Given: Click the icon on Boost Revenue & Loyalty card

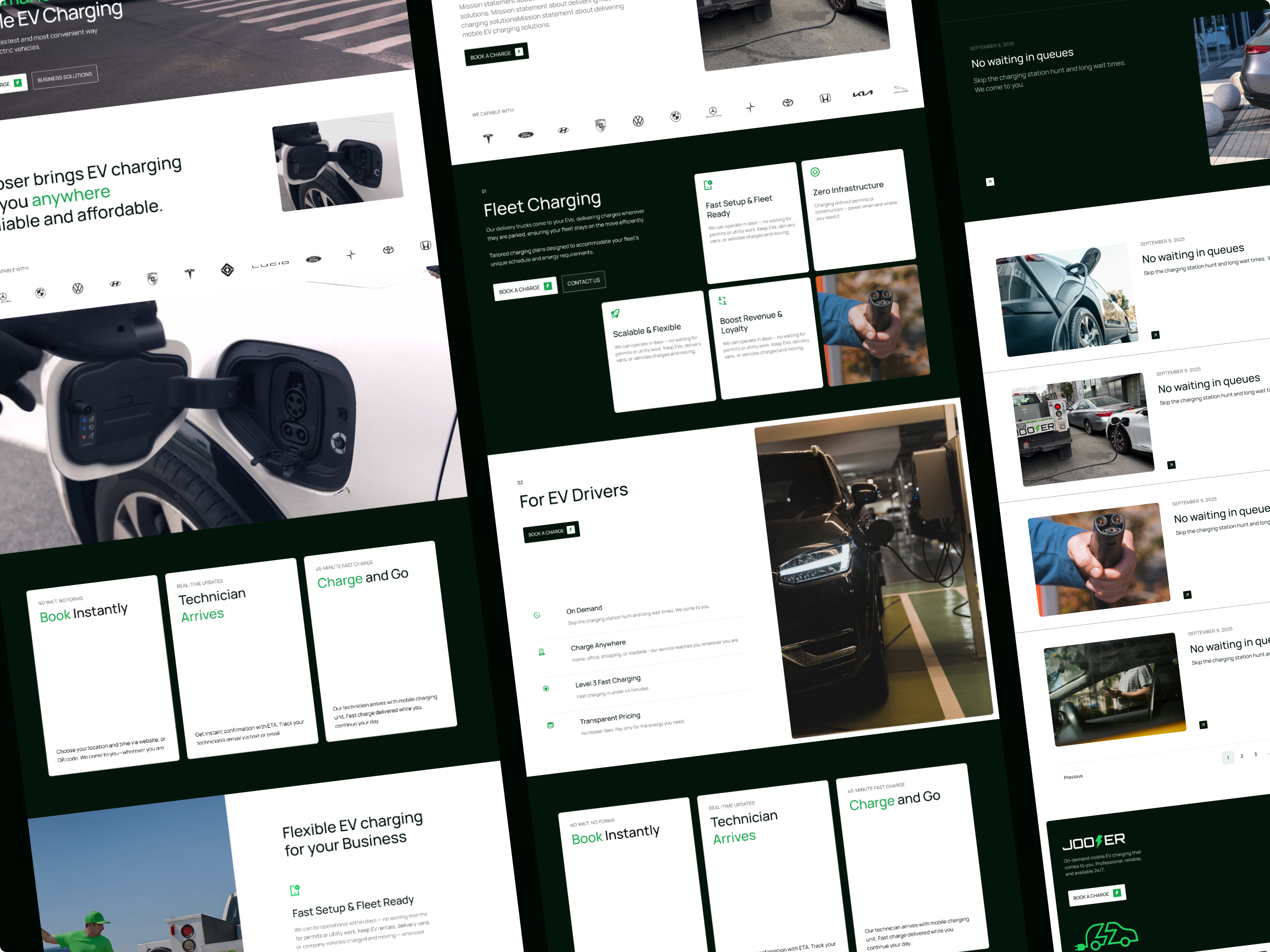Looking at the screenshot, I should (x=722, y=300).
